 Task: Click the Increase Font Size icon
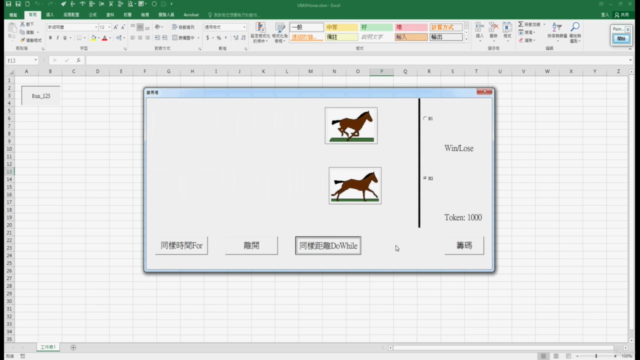[116, 27]
